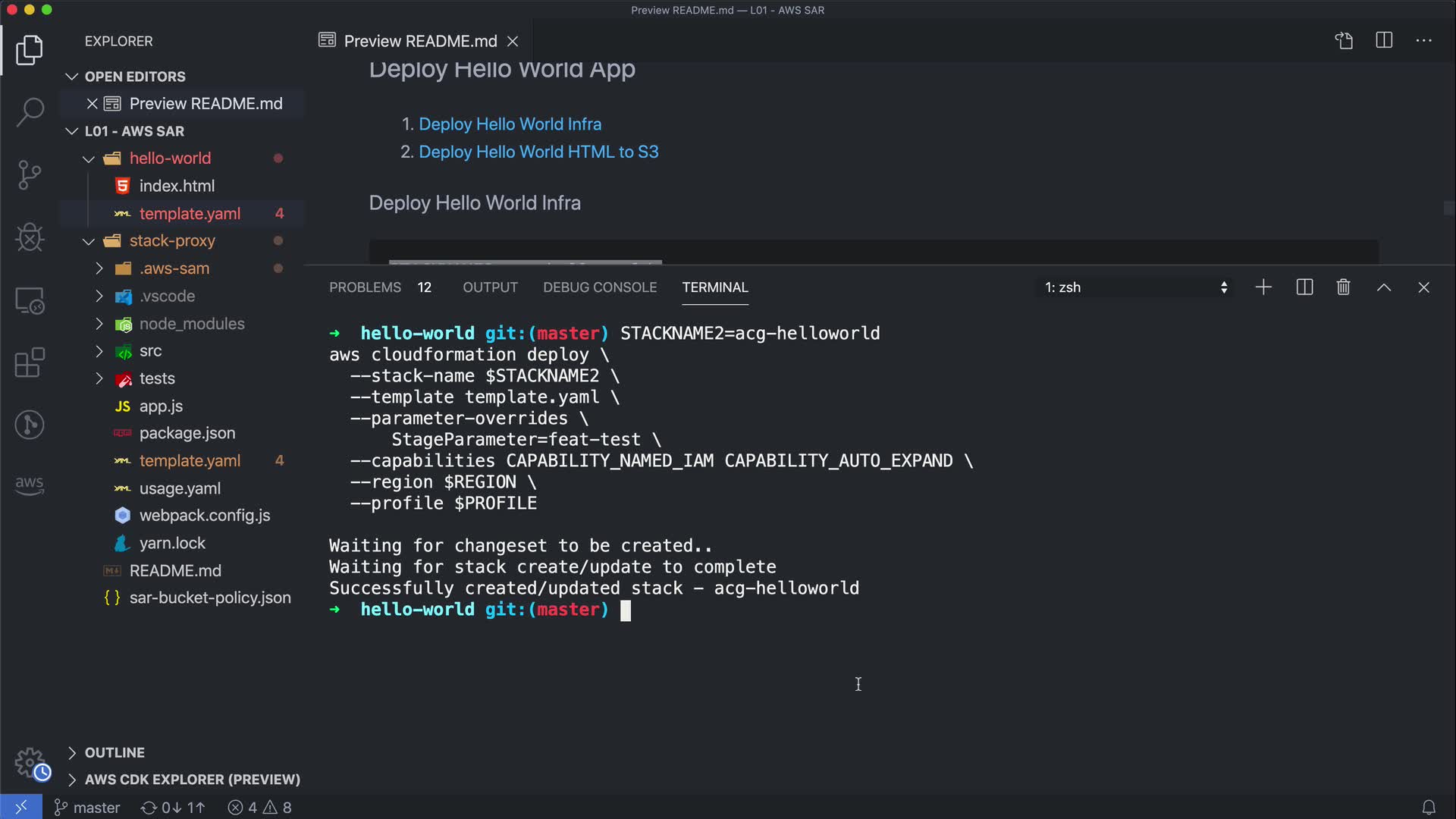Open AWS Toolkit sidebar icon
This screenshot has width=1456, height=819.
click(x=30, y=485)
